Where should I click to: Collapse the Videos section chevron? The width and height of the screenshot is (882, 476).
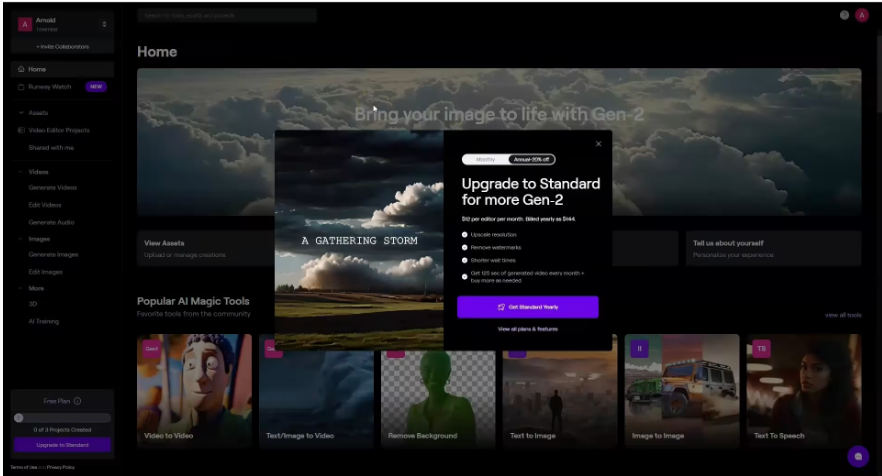tap(21, 172)
